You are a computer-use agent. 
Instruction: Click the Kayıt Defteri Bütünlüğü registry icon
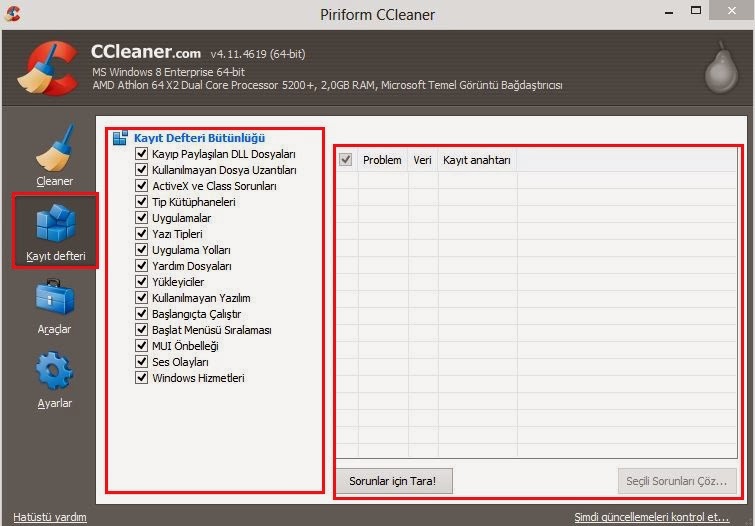pyautogui.click(x=120, y=138)
